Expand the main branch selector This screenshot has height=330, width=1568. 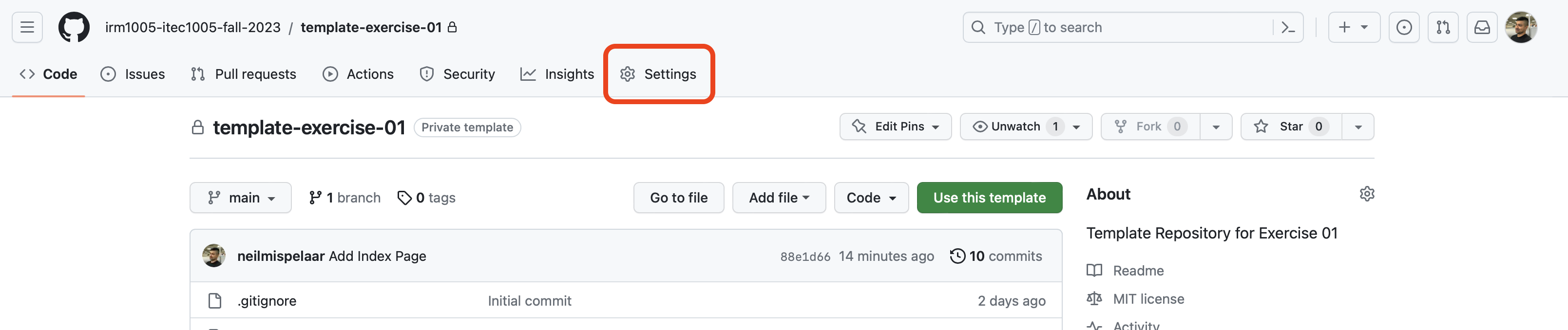[240, 197]
